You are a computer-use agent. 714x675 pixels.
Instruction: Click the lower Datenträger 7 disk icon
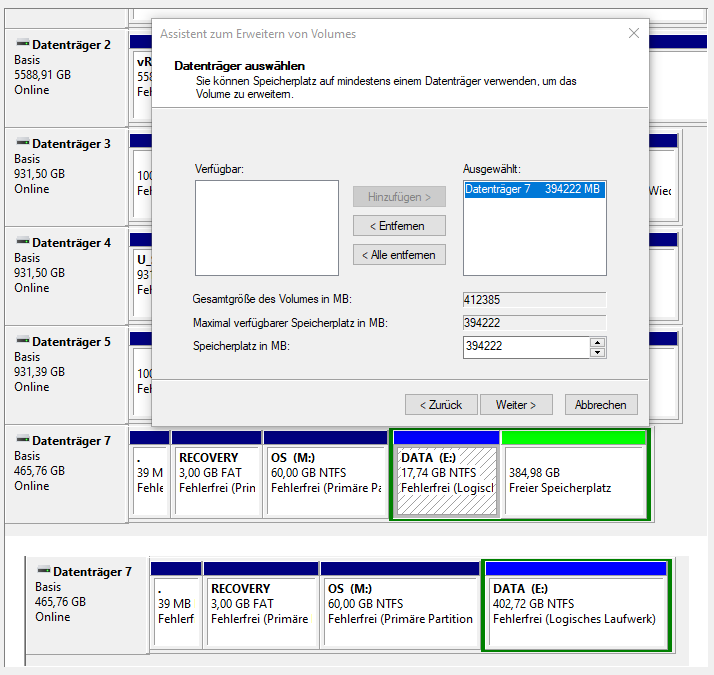pyautogui.click(x=44, y=570)
